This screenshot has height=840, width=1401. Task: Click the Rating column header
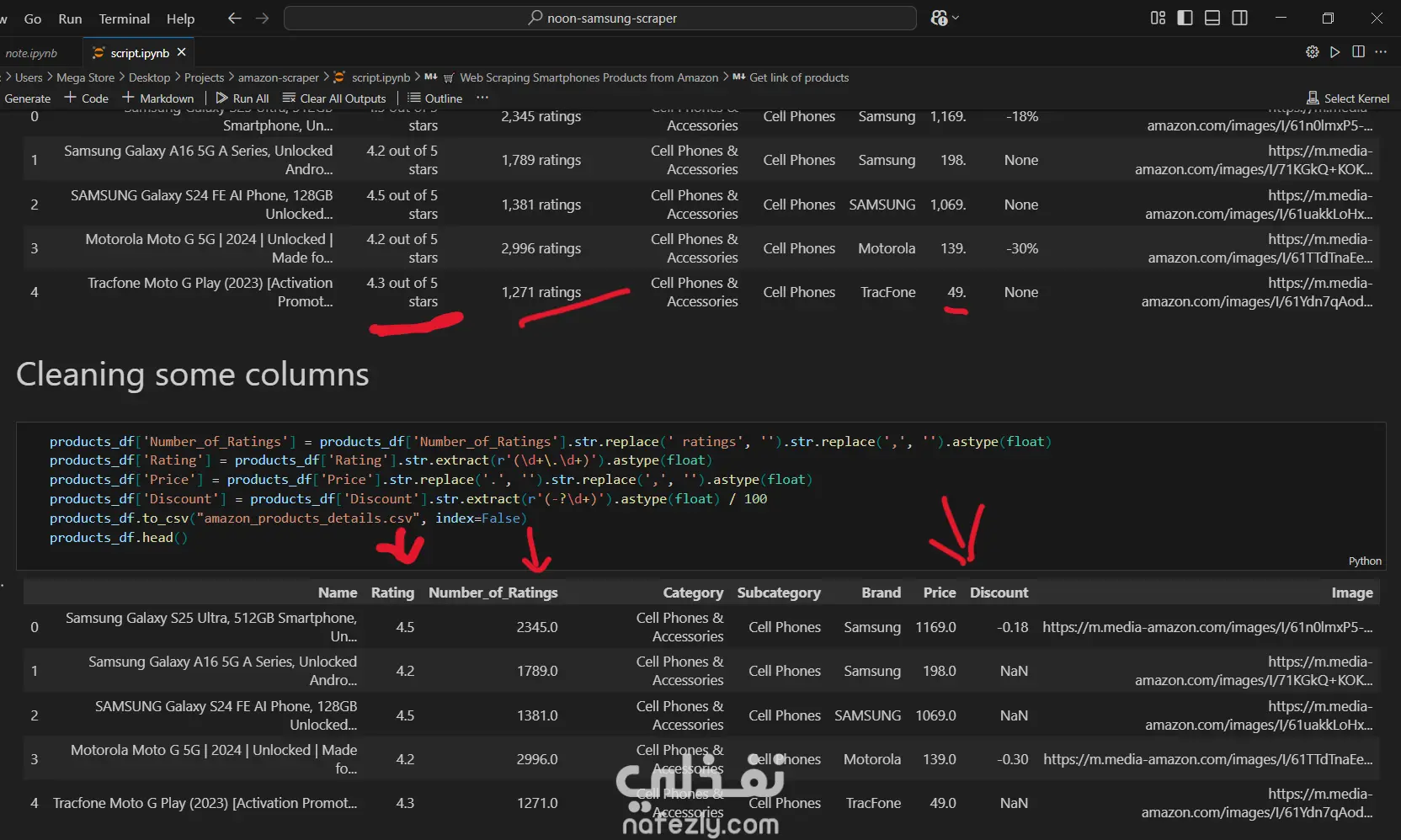click(x=392, y=593)
